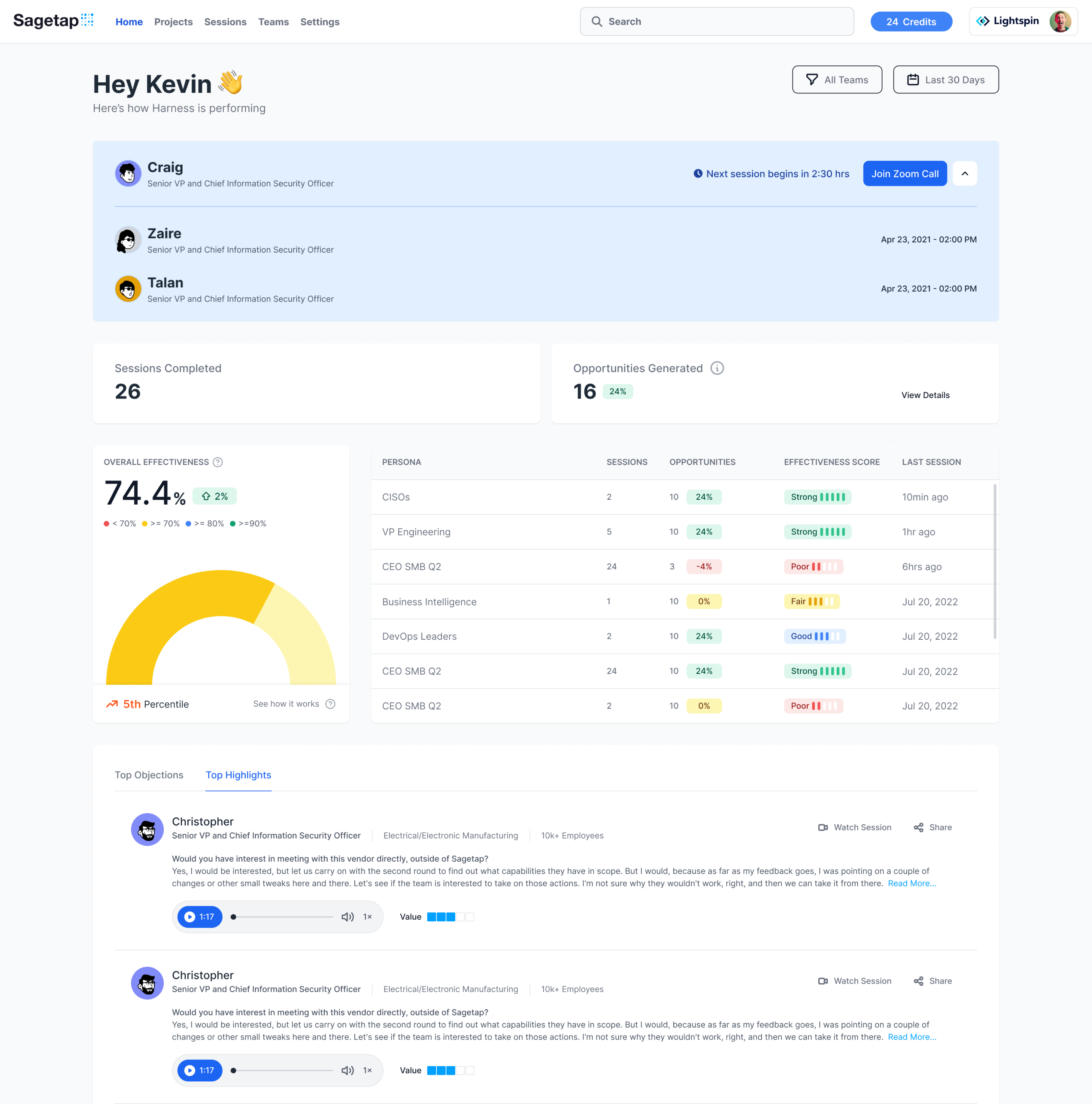Collapse the upcoming sessions panel chevron

[x=965, y=174]
